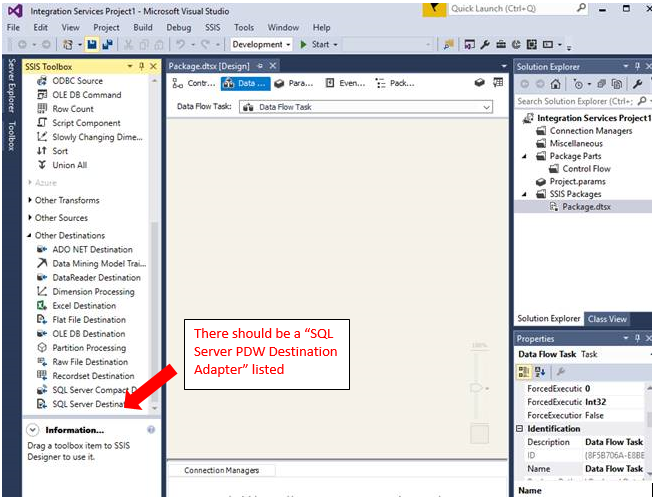
Task: Choose Recordset Destination item
Action: 93,376
